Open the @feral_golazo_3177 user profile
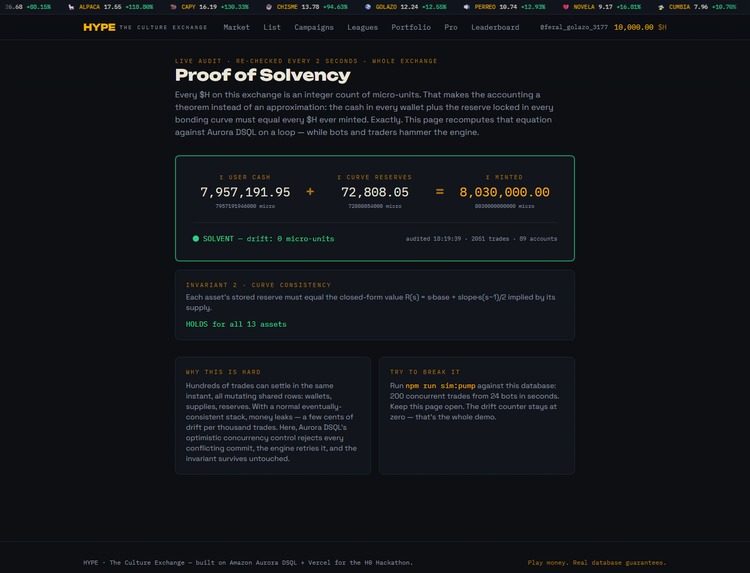Viewport: 750px width, 573px height. click(574, 27)
